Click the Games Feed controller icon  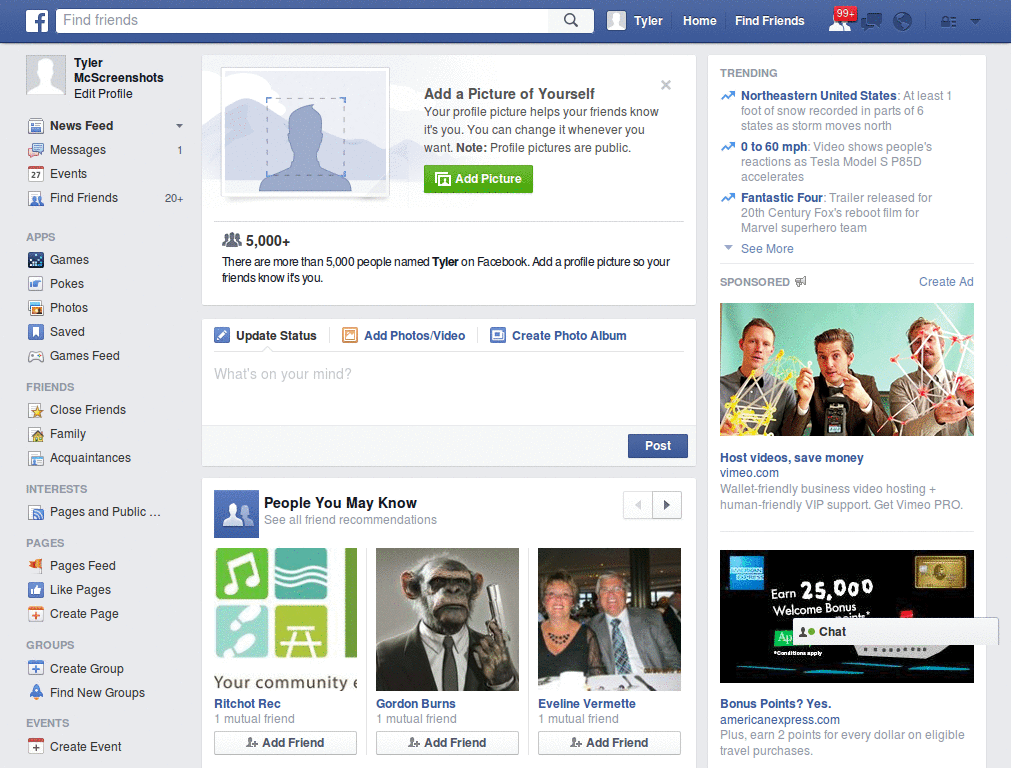[x=36, y=356]
